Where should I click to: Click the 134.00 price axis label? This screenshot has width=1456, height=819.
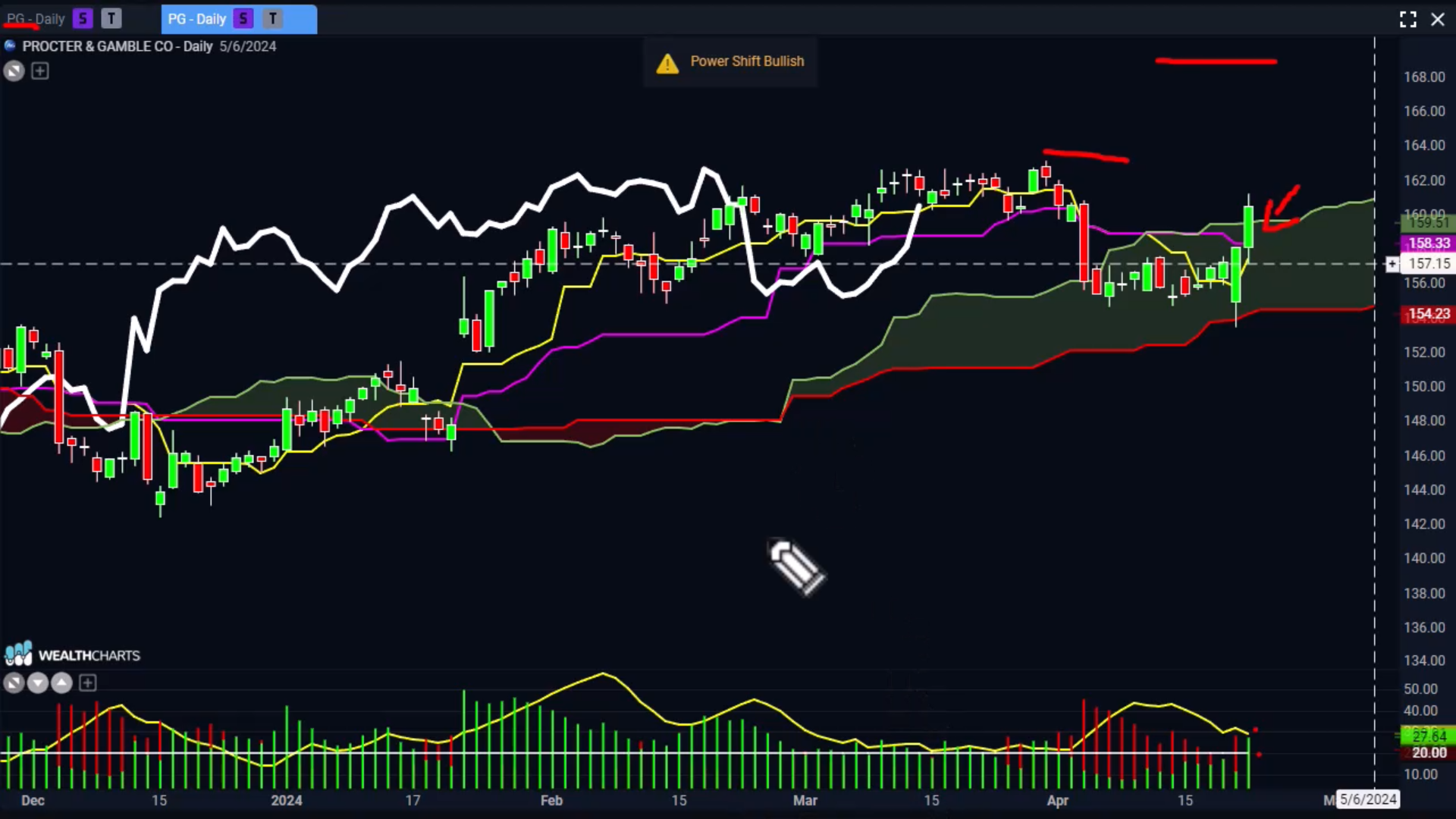coord(1424,661)
